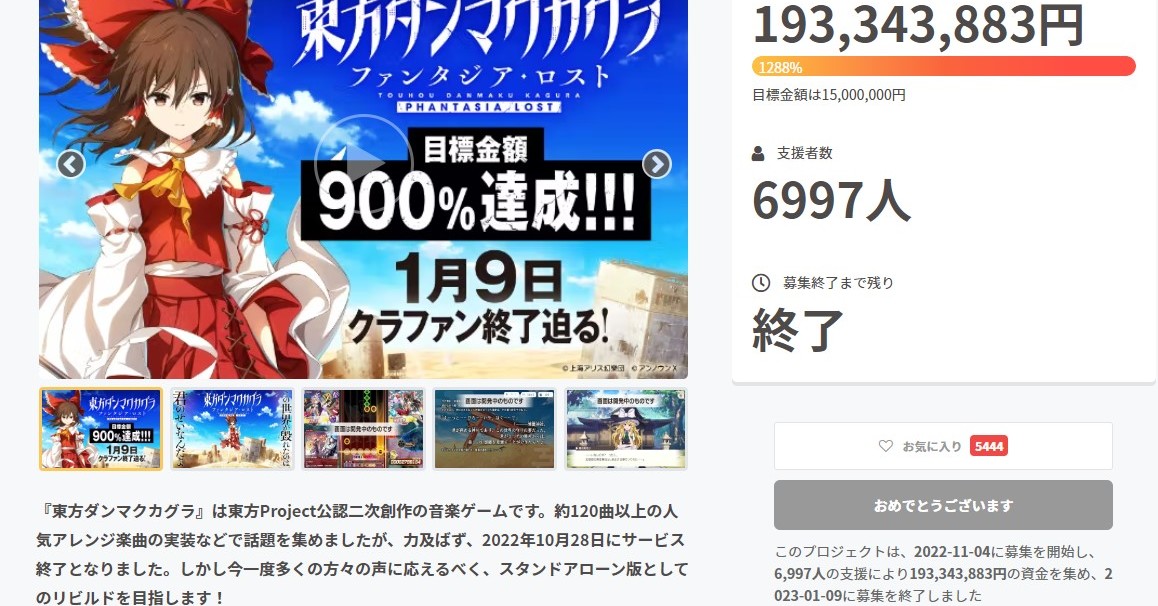Click the grey おめでとうございます button
Viewport: 1158px width, 606px height.
943,506
